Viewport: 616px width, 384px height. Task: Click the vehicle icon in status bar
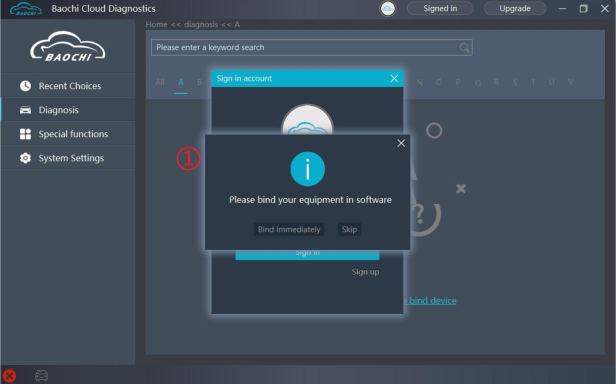tap(41, 376)
